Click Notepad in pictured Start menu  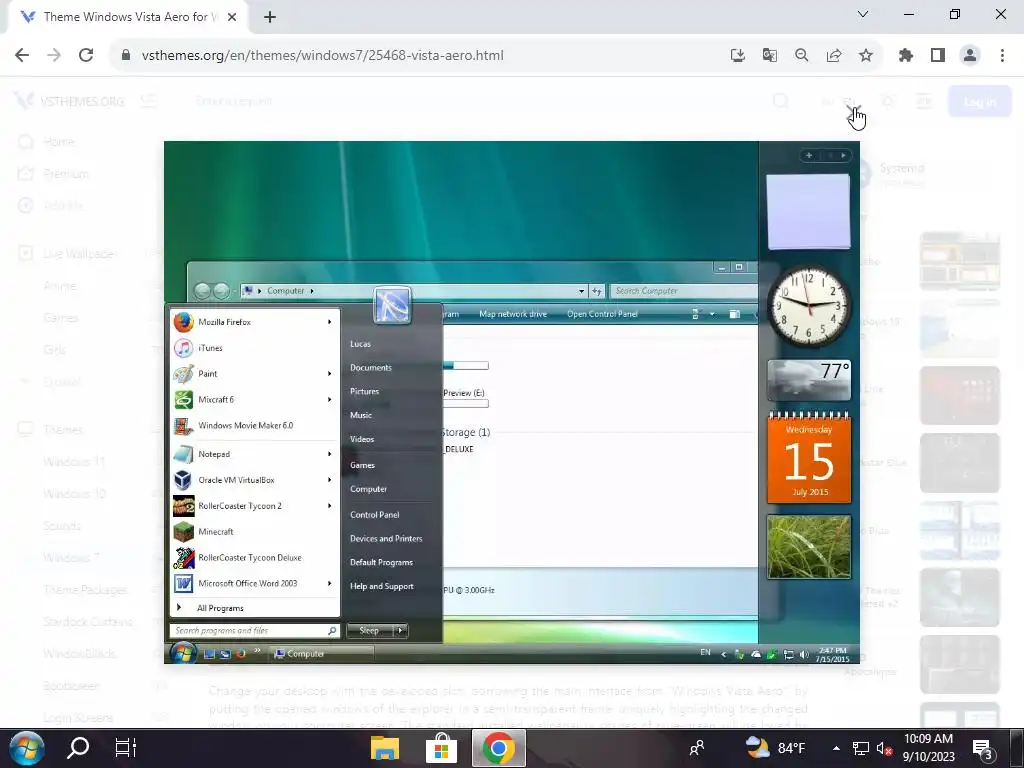[x=255, y=454]
